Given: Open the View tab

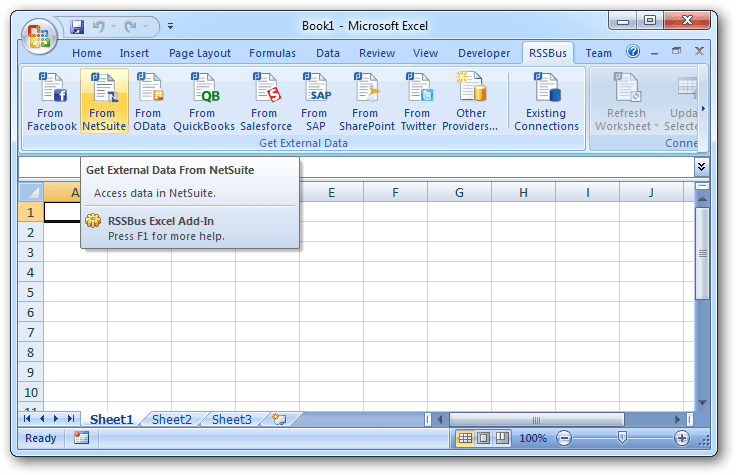Looking at the screenshot, I should click(425, 54).
